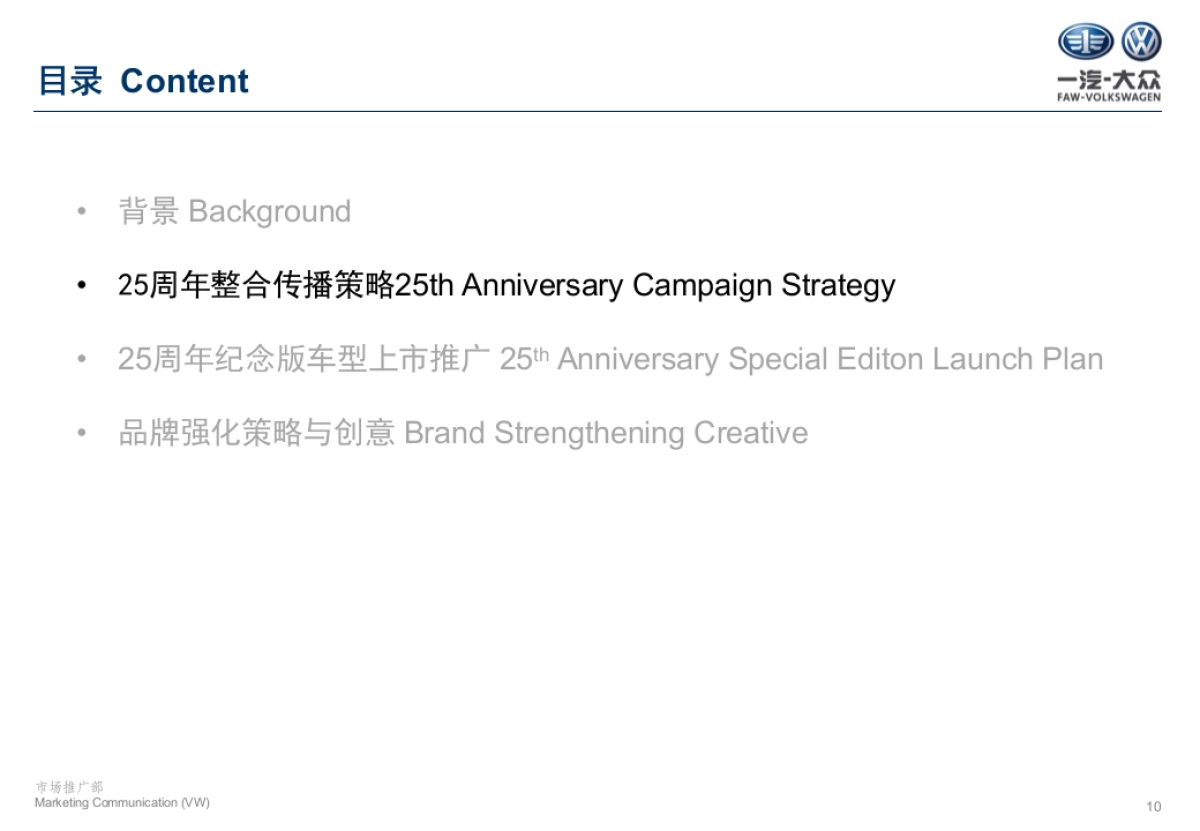The height and width of the screenshot is (831, 1200).
Task: Select the 市场推广部 footer text
Action: (x=69, y=788)
